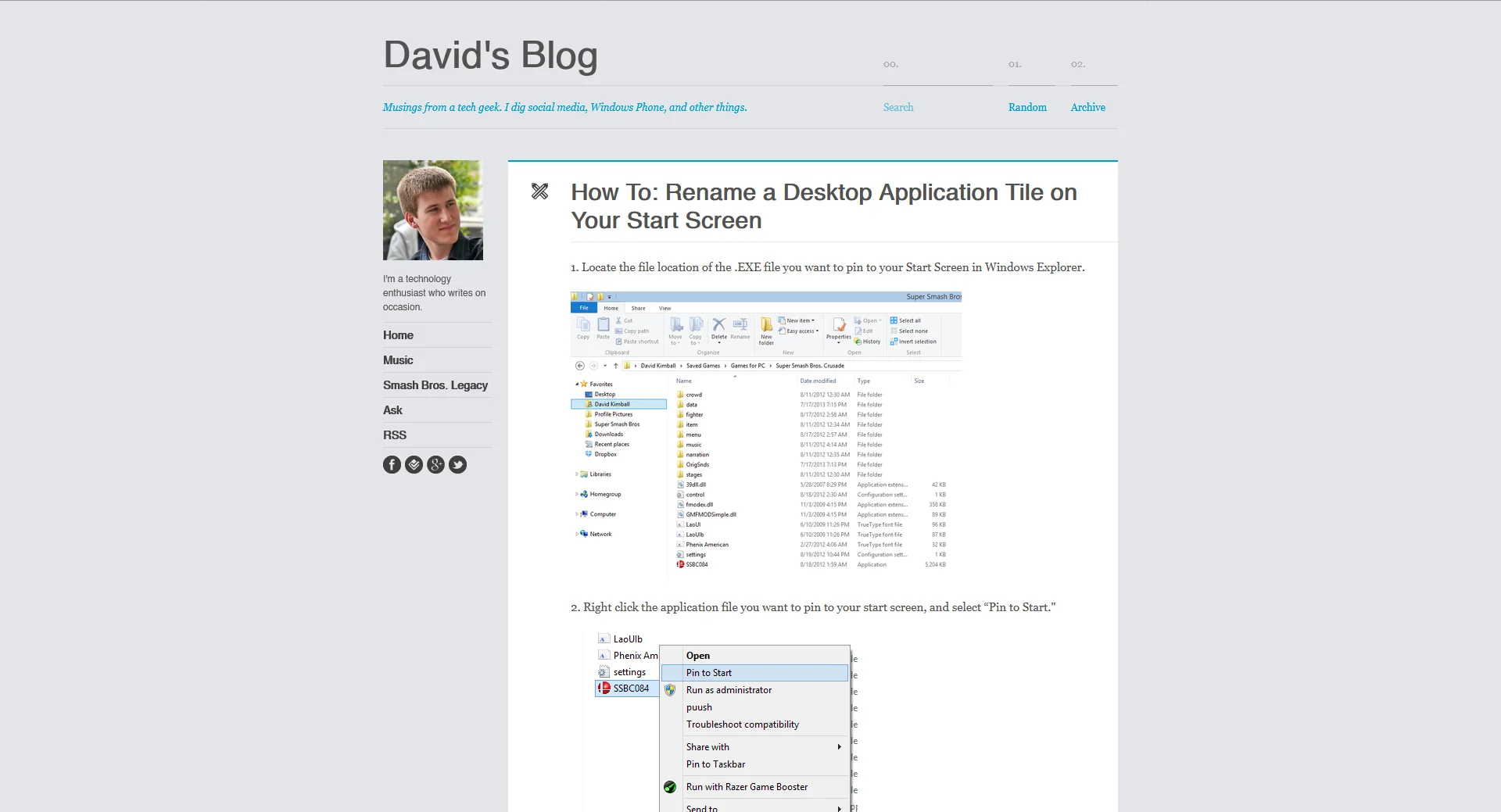Screen dimensions: 1501x812
Task: Click the Copy icon in the Clipboard group
Action: pyautogui.click(x=583, y=327)
